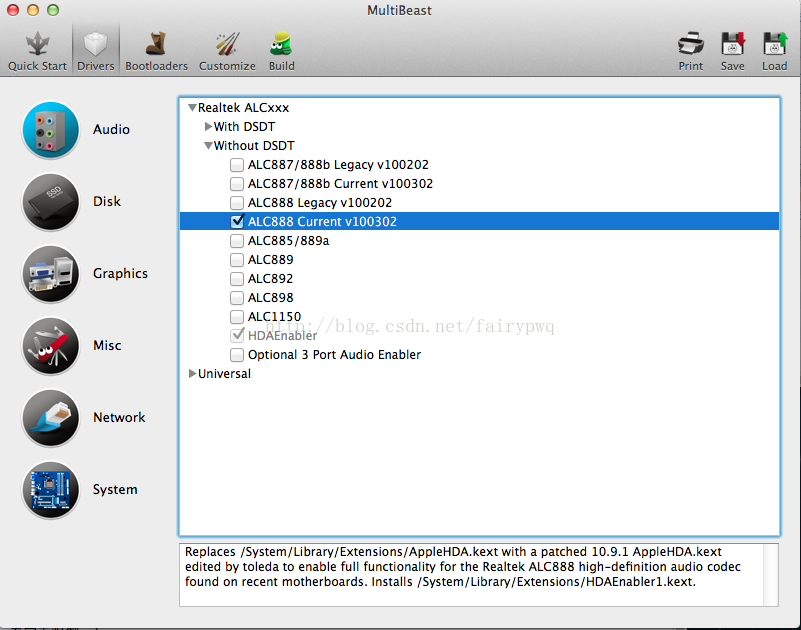Screen dimensions: 801x630
Task: Tick the ALC885/889a checkbox
Action: tap(237, 241)
